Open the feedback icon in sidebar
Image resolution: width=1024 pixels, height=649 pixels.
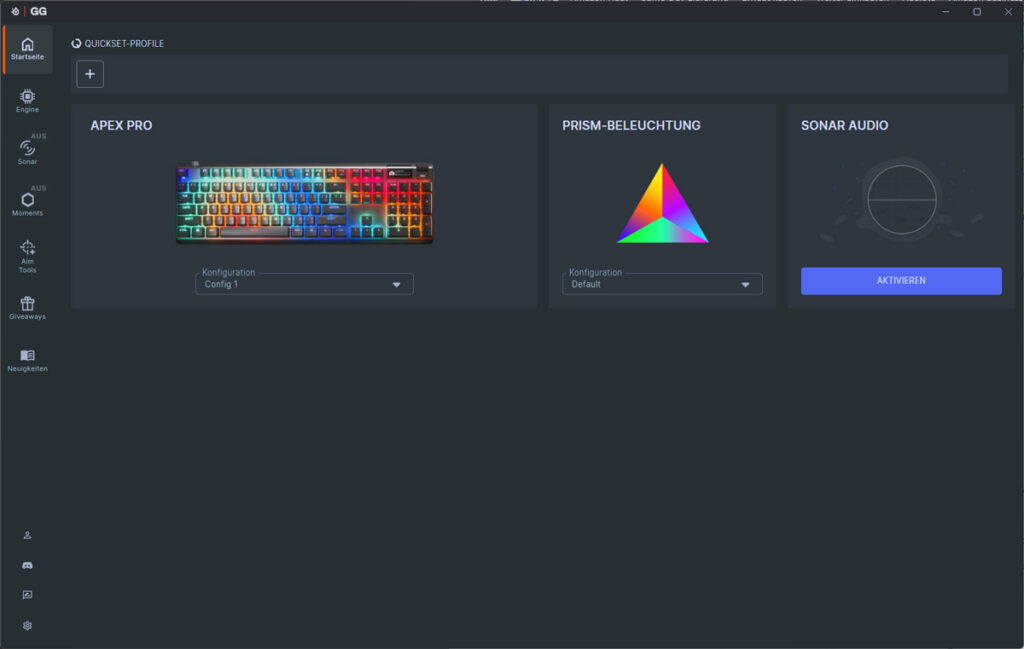(27, 595)
